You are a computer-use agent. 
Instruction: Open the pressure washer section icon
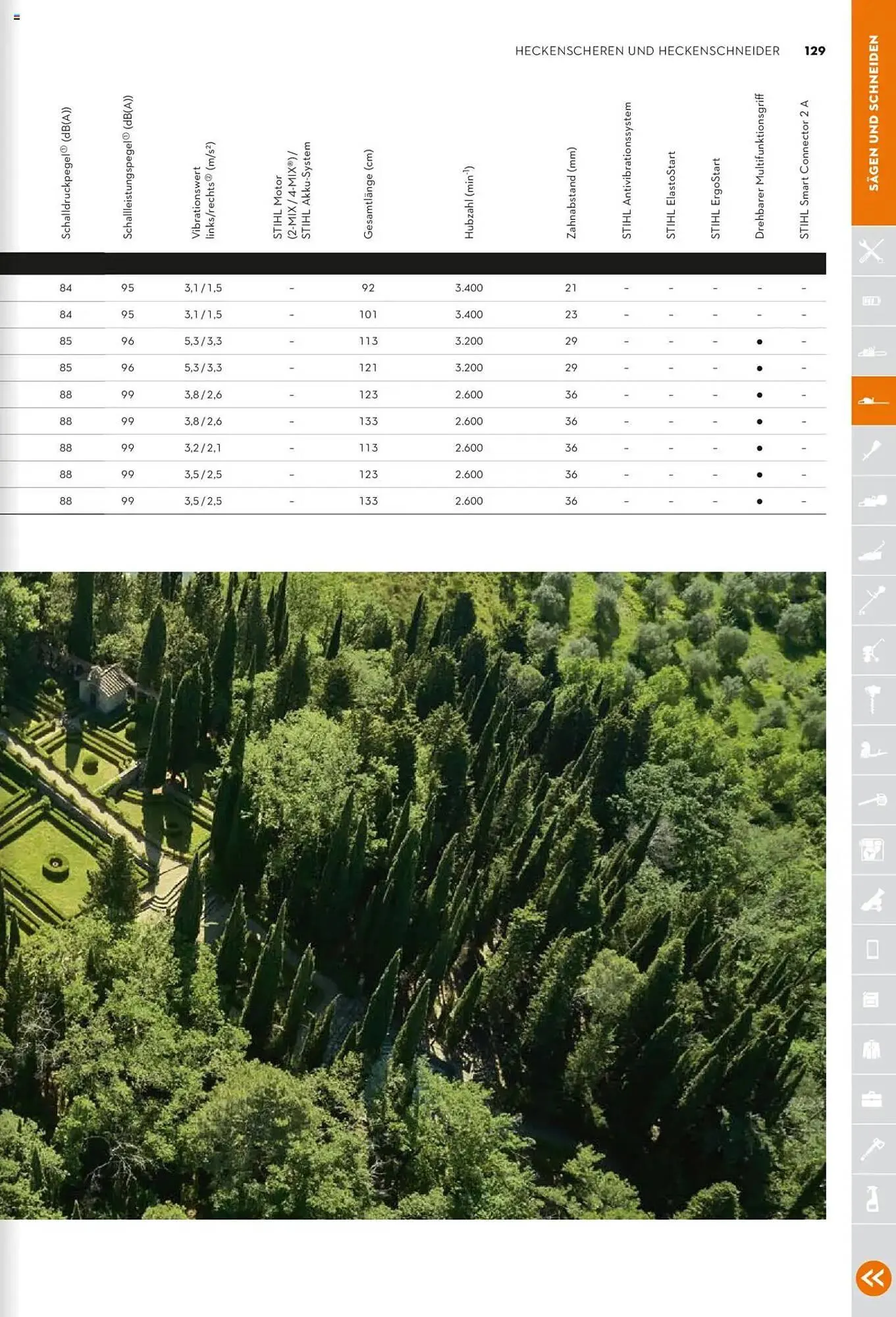coord(873,900)
